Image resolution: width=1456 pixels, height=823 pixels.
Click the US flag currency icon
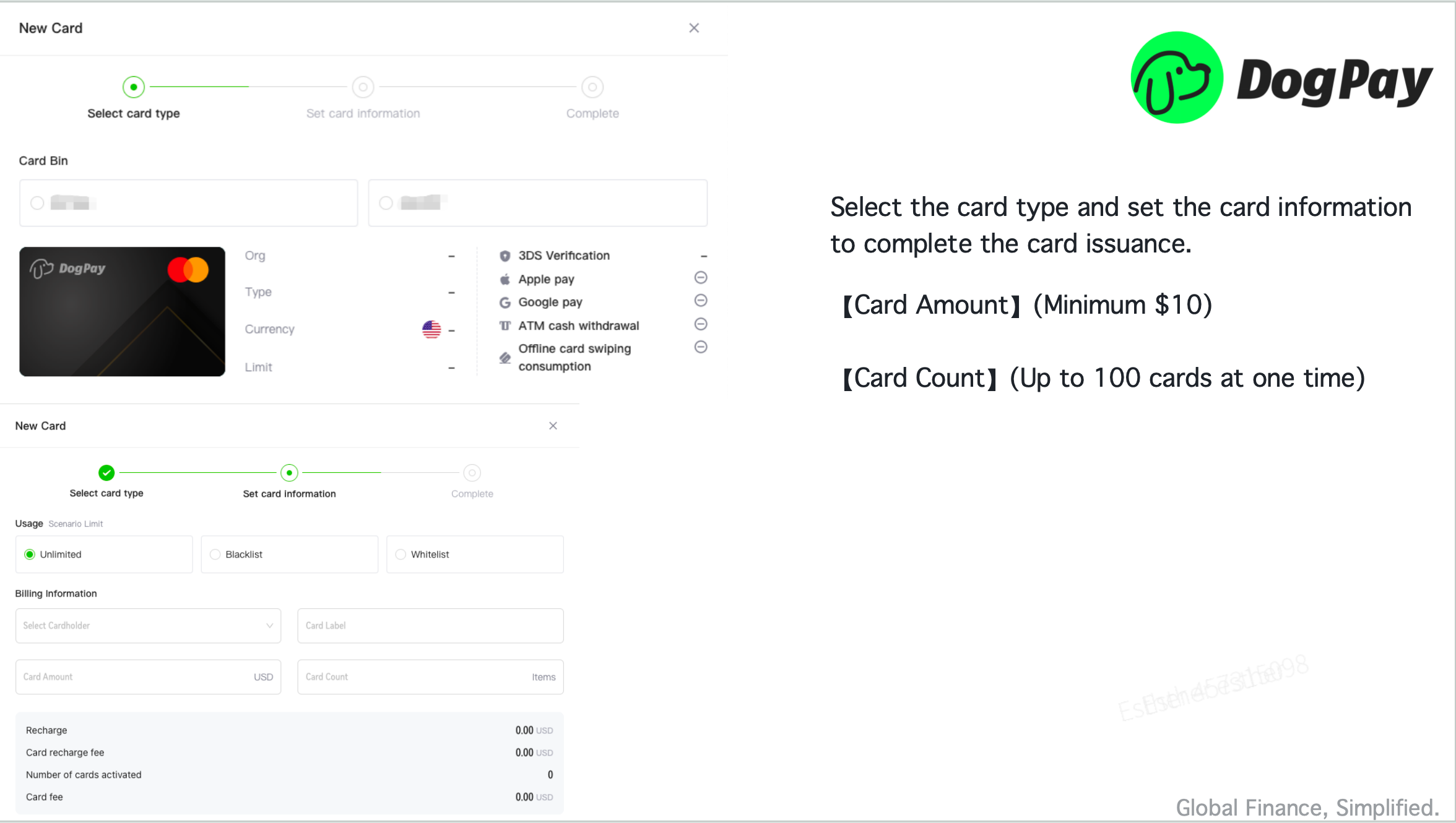[x=431, y=329]
